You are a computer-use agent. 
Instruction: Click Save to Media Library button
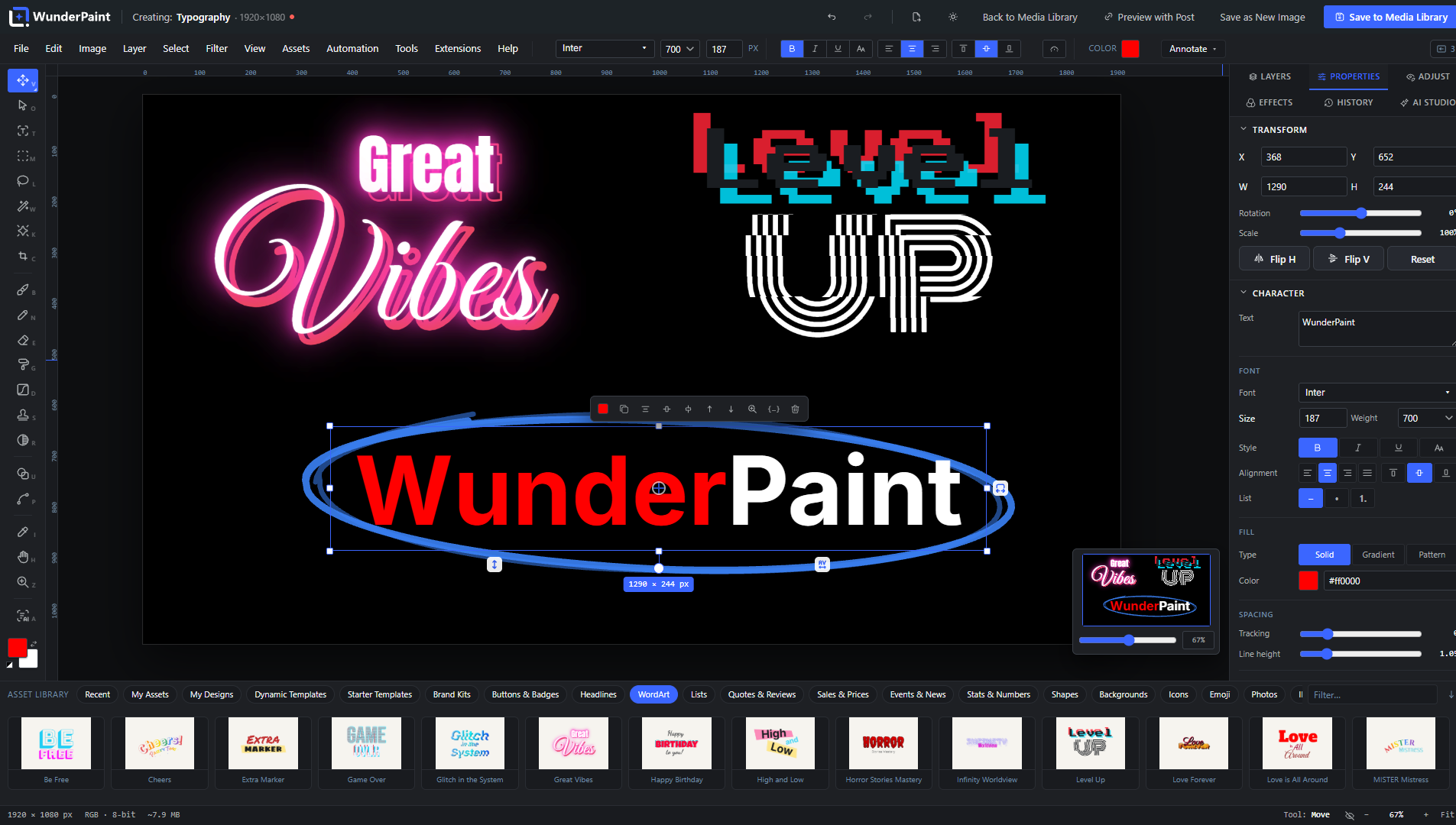(1390, 17)
